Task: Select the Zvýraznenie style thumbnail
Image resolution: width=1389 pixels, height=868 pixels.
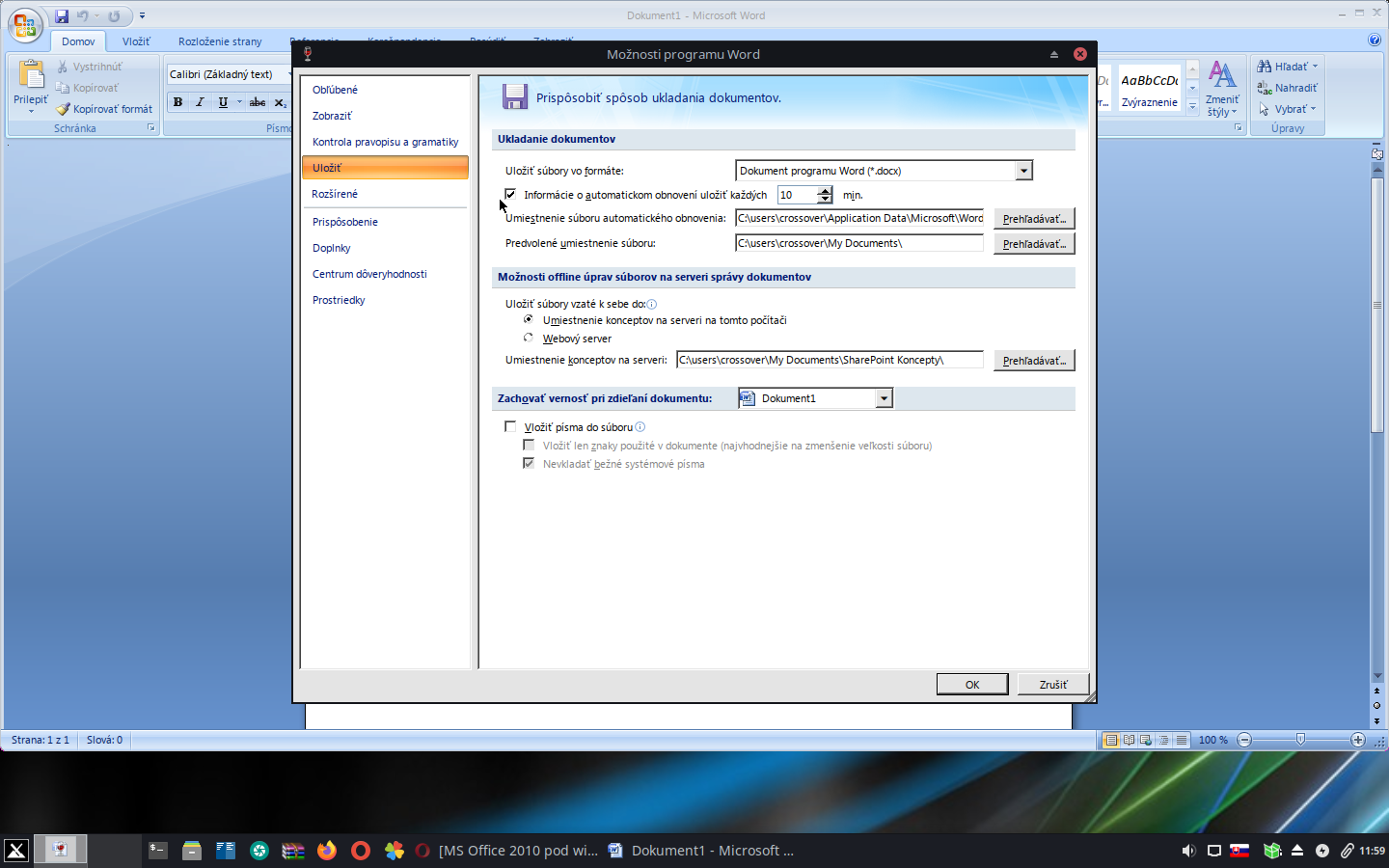Action: 1149,89
